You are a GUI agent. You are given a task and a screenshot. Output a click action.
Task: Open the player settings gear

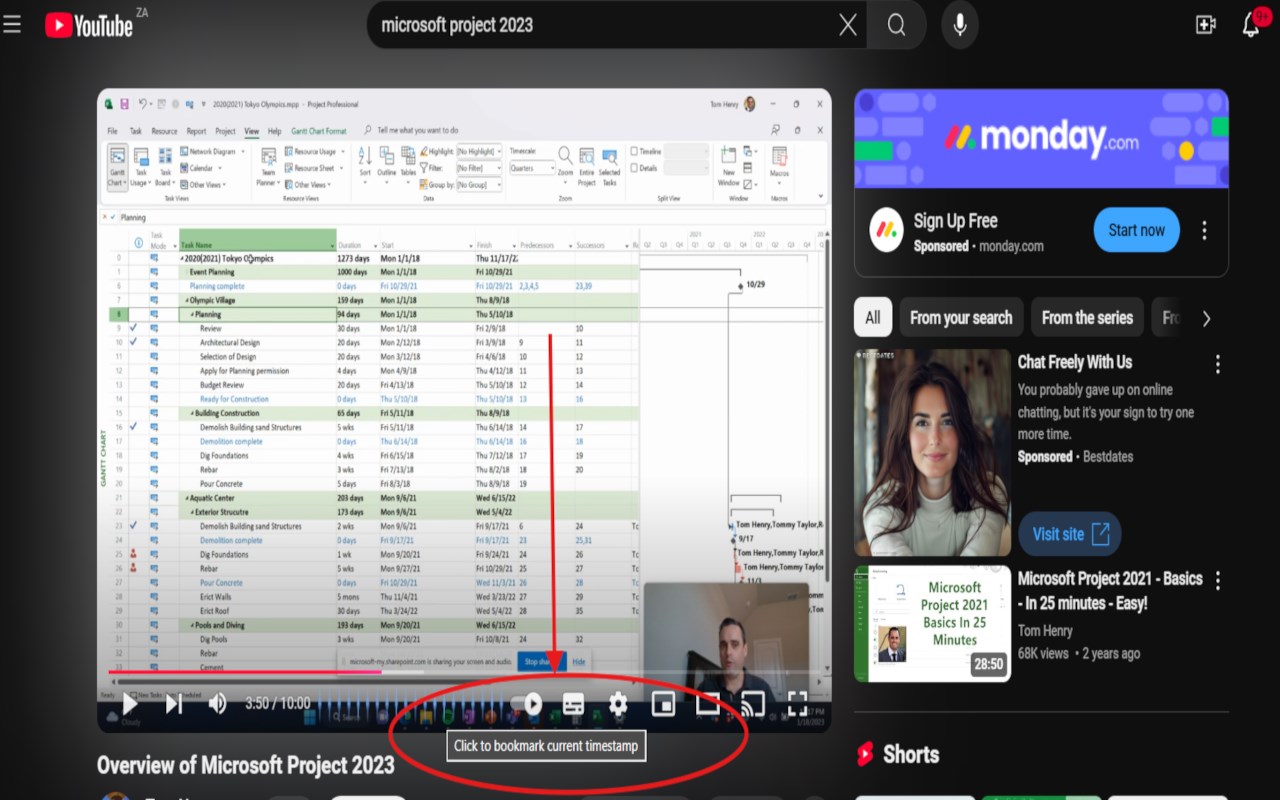click(618, 704)
